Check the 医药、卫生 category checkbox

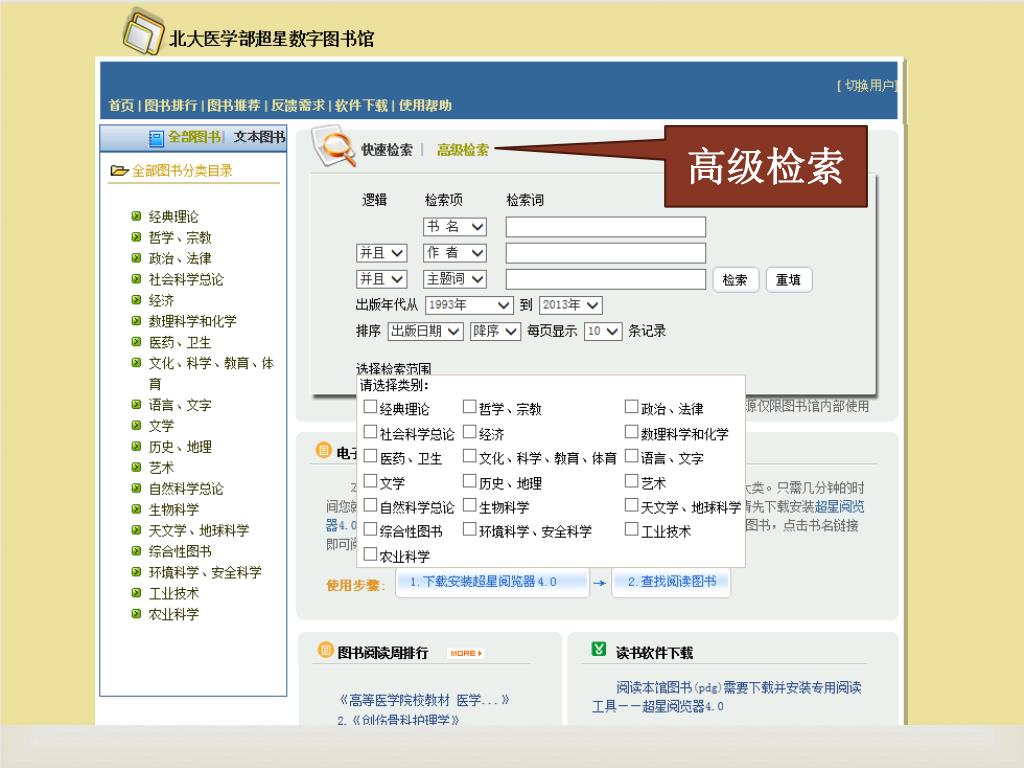(x=370, y=456)
